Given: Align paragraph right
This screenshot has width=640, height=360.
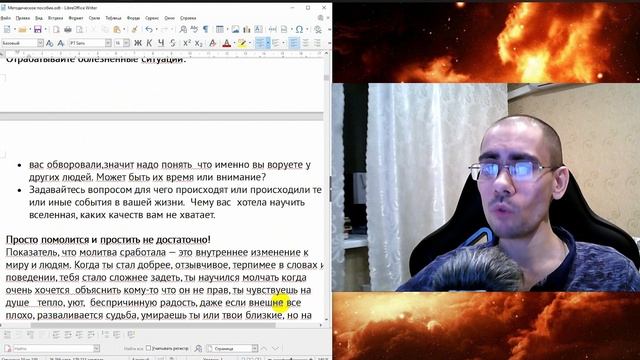Looking at the screenshot, I should (x=317, y=43).
